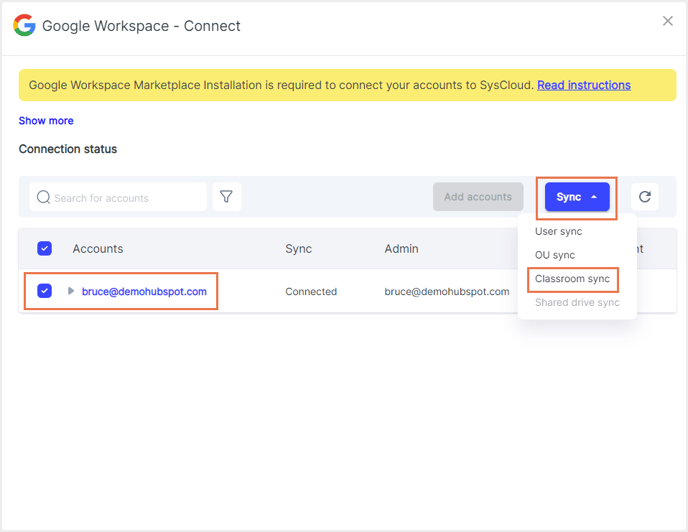Select OU sync from menu
This screenshot has width=688, height=532.
[555, 255]
